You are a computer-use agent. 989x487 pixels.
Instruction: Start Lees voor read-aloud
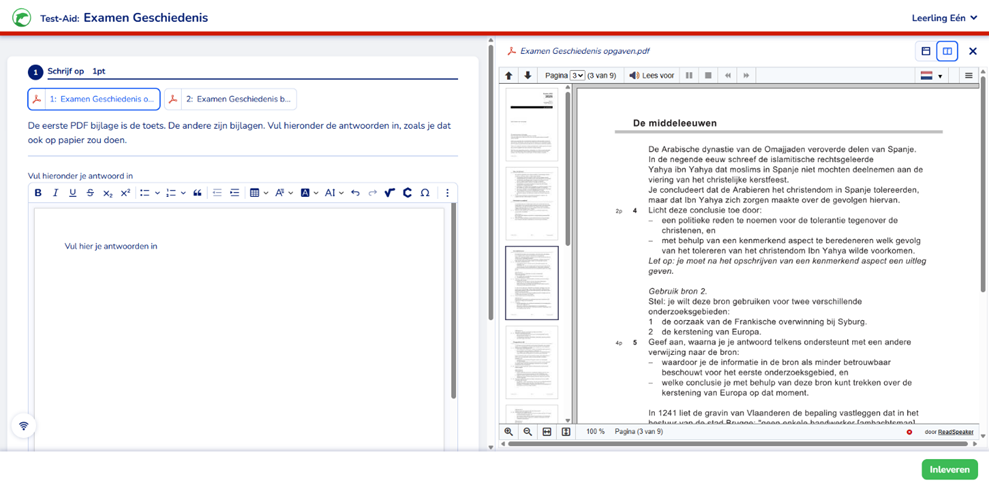651,76
